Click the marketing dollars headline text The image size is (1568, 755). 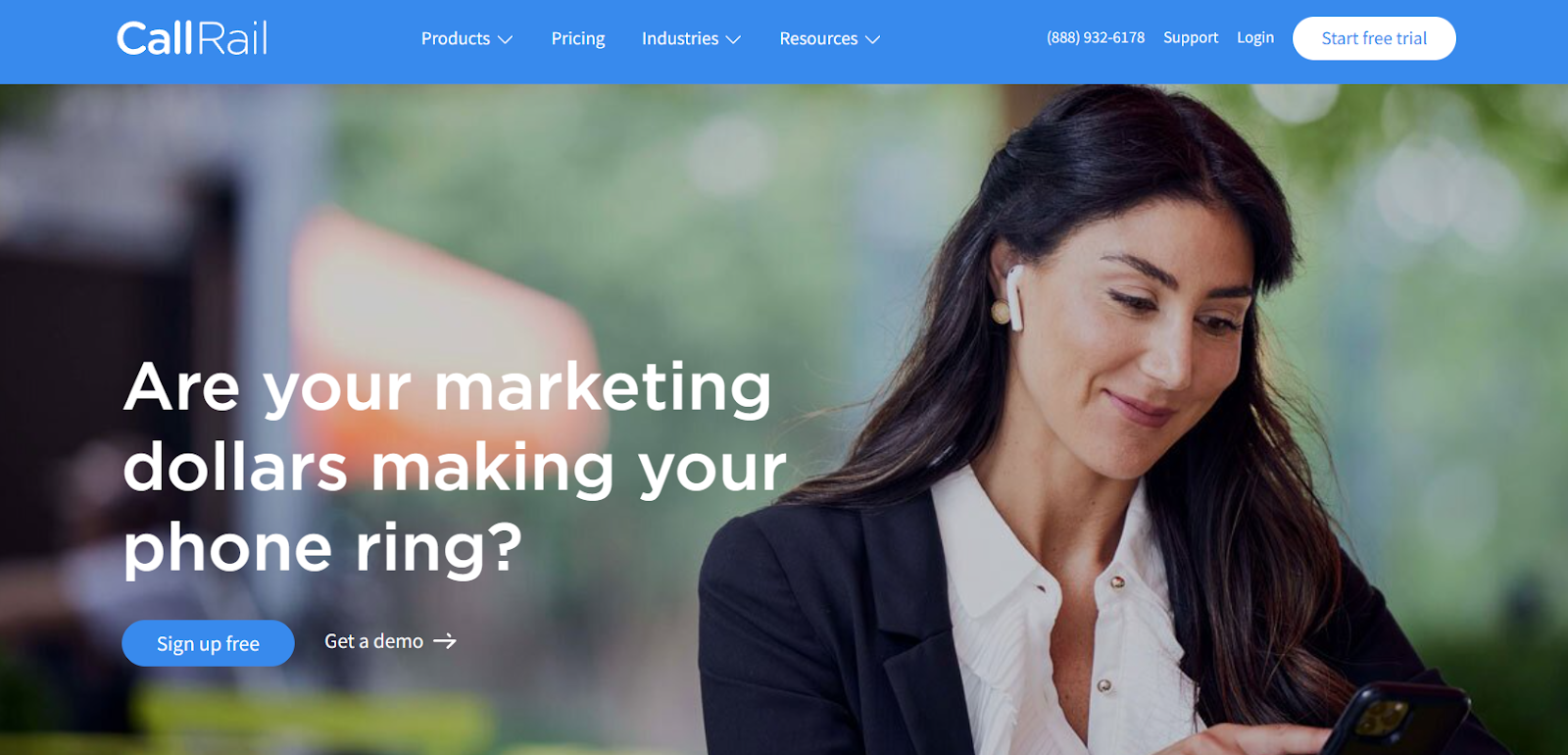coord(455,467)
